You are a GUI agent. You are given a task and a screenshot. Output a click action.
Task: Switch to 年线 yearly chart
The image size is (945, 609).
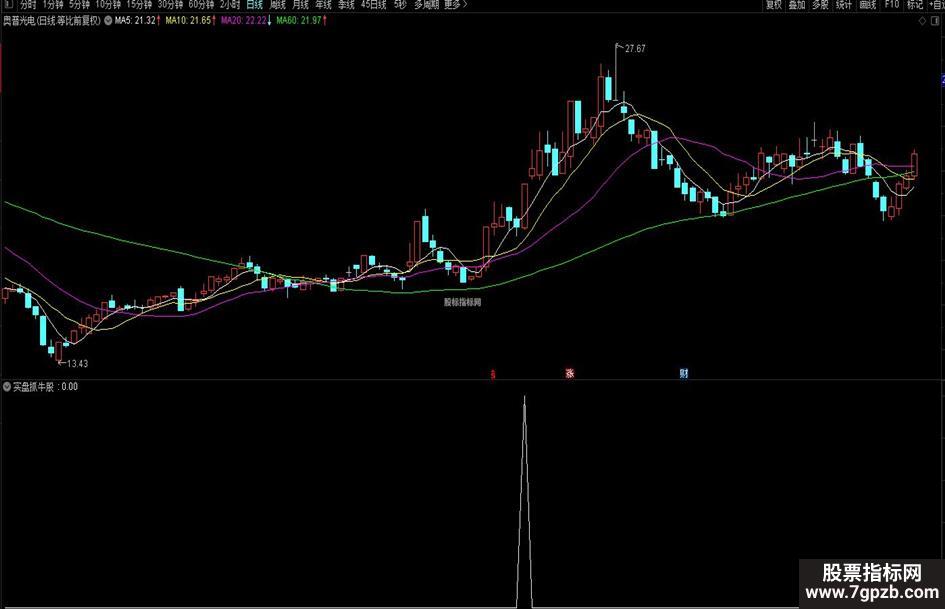coord(324,4)
